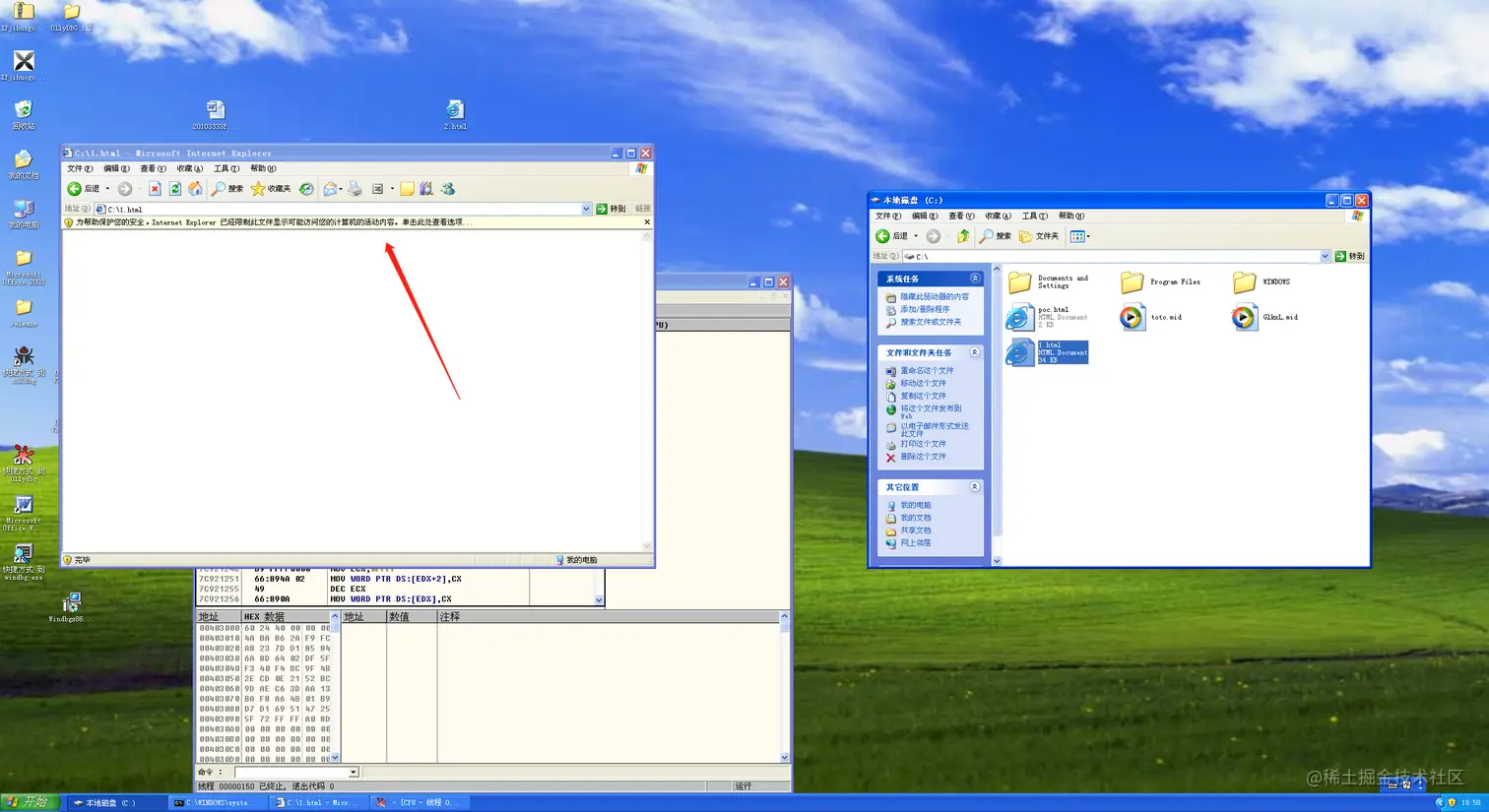1489x812 pixels.
Task: Click the hex dump panel scroll-down arrow
Action: (335, 758)
